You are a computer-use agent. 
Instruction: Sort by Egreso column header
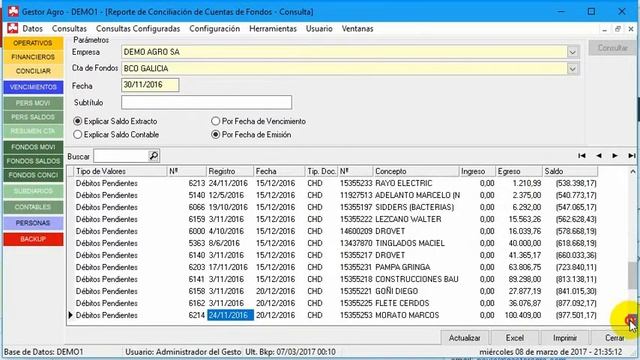[519, 171]
